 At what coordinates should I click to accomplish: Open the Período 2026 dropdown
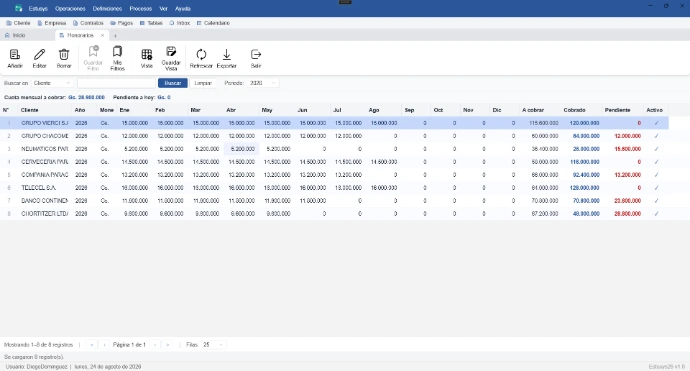(263, 83)
